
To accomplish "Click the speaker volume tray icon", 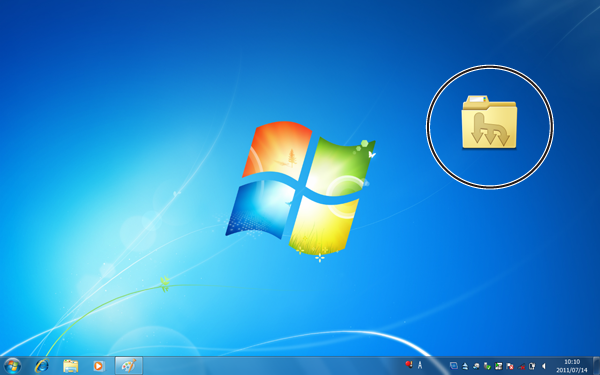I will coord(543,366).
